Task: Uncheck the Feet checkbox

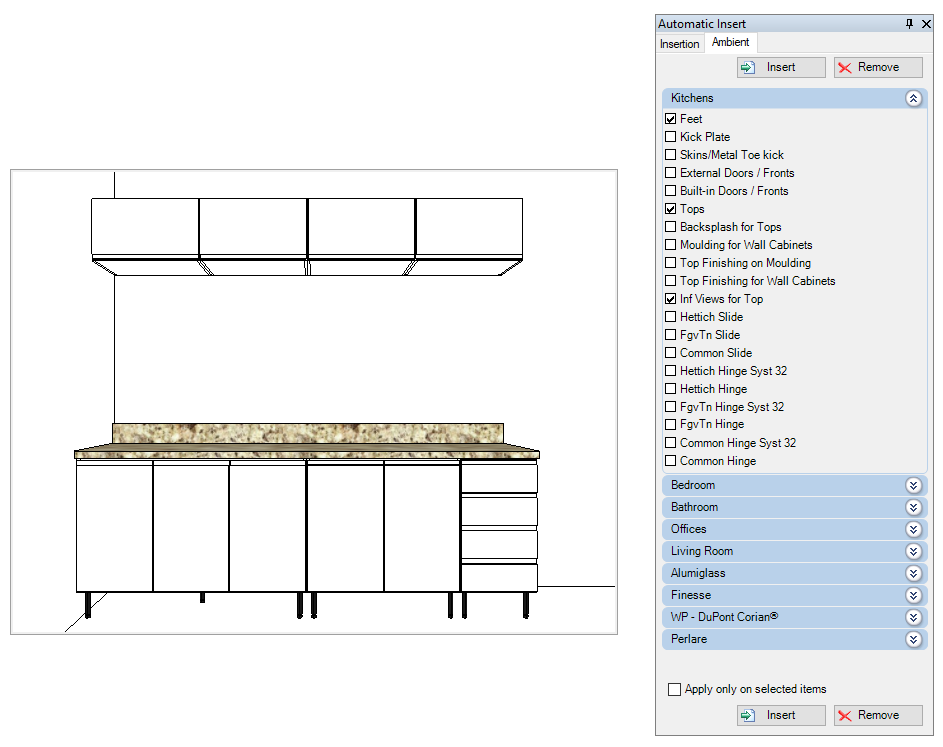Action: coord(671,119)
